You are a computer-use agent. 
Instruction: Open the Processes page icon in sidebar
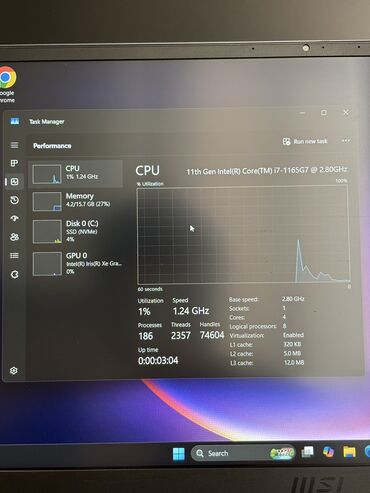pos(14,163)
